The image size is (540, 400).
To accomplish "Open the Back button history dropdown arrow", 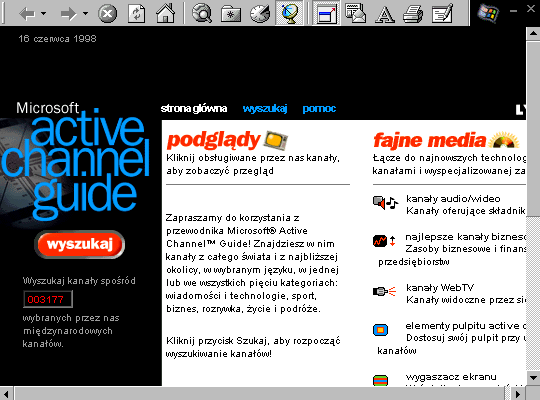I will pyautogui.click(x=43, y=14).
